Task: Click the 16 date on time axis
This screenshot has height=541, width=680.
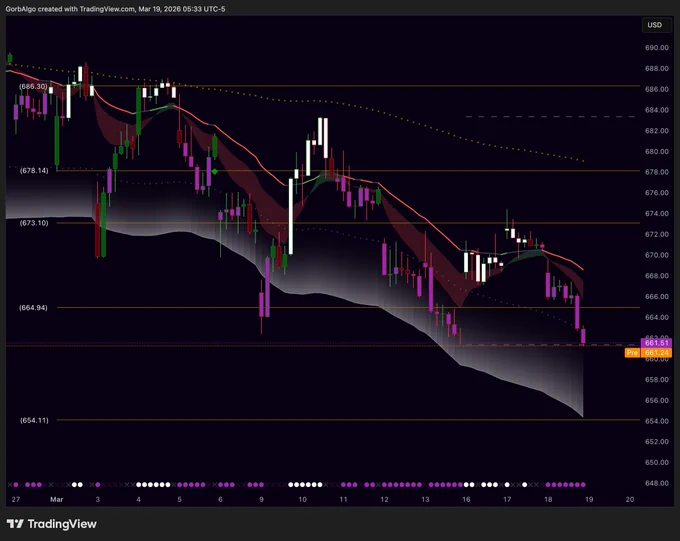Action: coord(466,499)
